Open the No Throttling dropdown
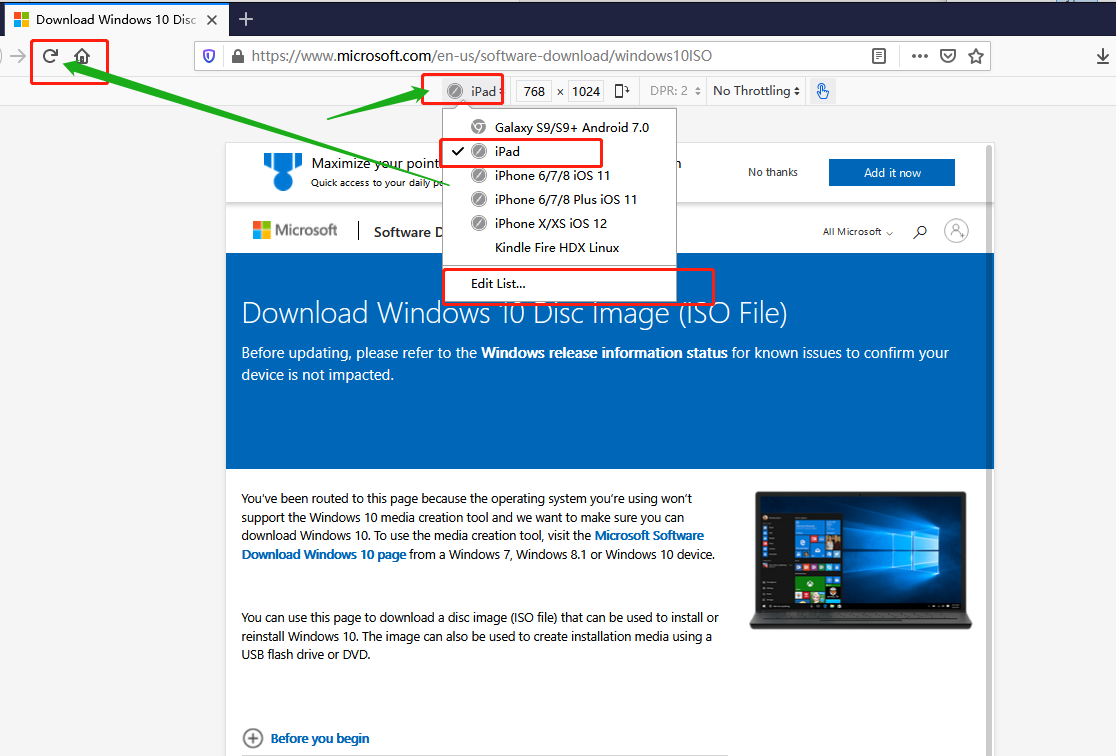Screen dimensions: 1116x756 (756, 91)
